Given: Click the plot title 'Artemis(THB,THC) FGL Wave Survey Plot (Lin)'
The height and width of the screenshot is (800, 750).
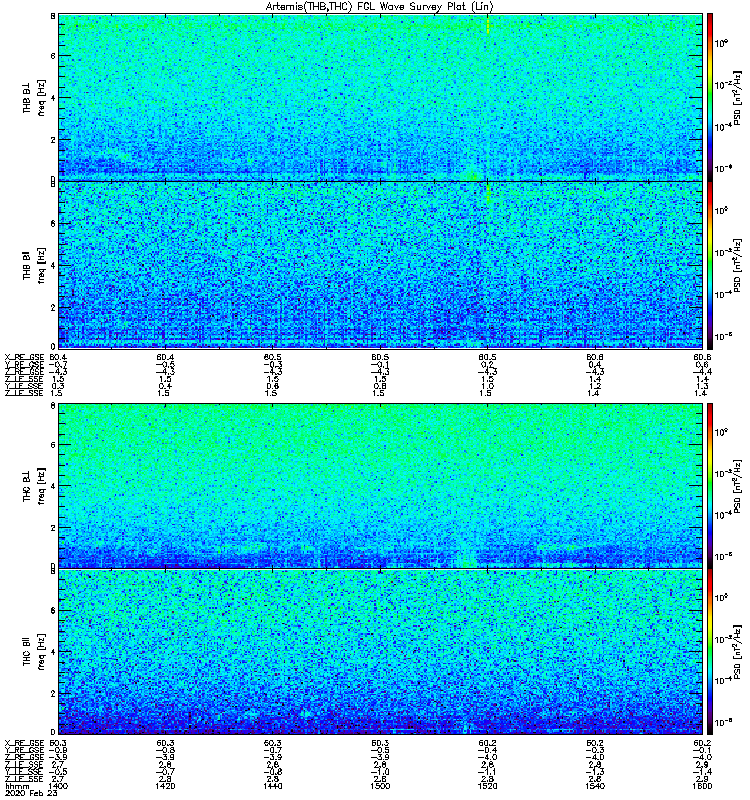Looking at the screenshot, I should point(380,7).
